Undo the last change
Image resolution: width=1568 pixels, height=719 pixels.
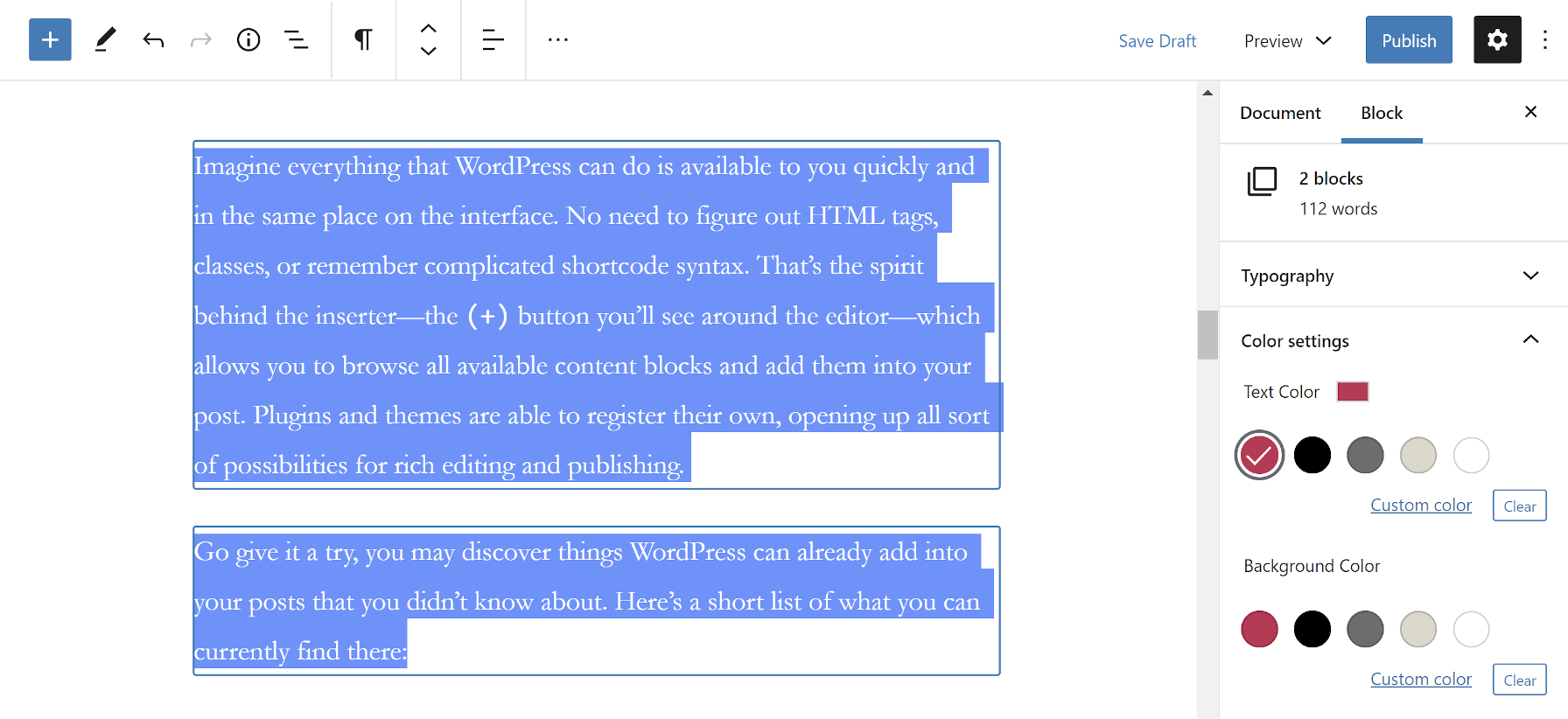pyautogui.click(x=153, y=40)
